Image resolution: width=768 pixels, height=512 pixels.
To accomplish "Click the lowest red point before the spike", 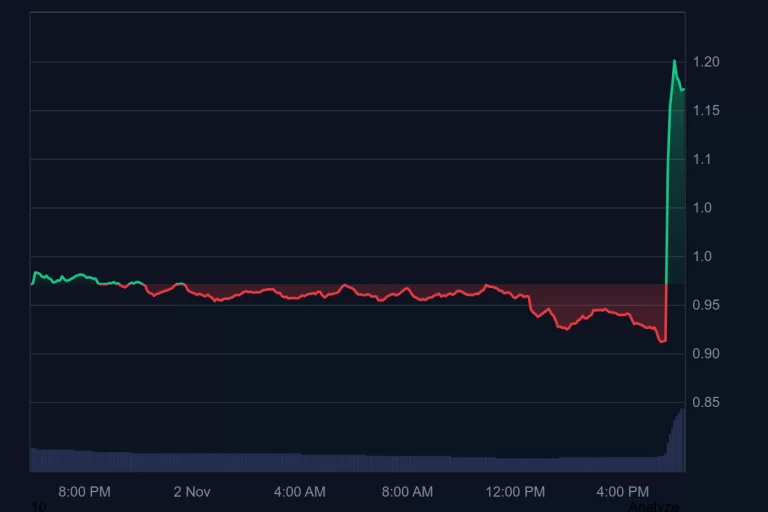I will tap(661, 341).
